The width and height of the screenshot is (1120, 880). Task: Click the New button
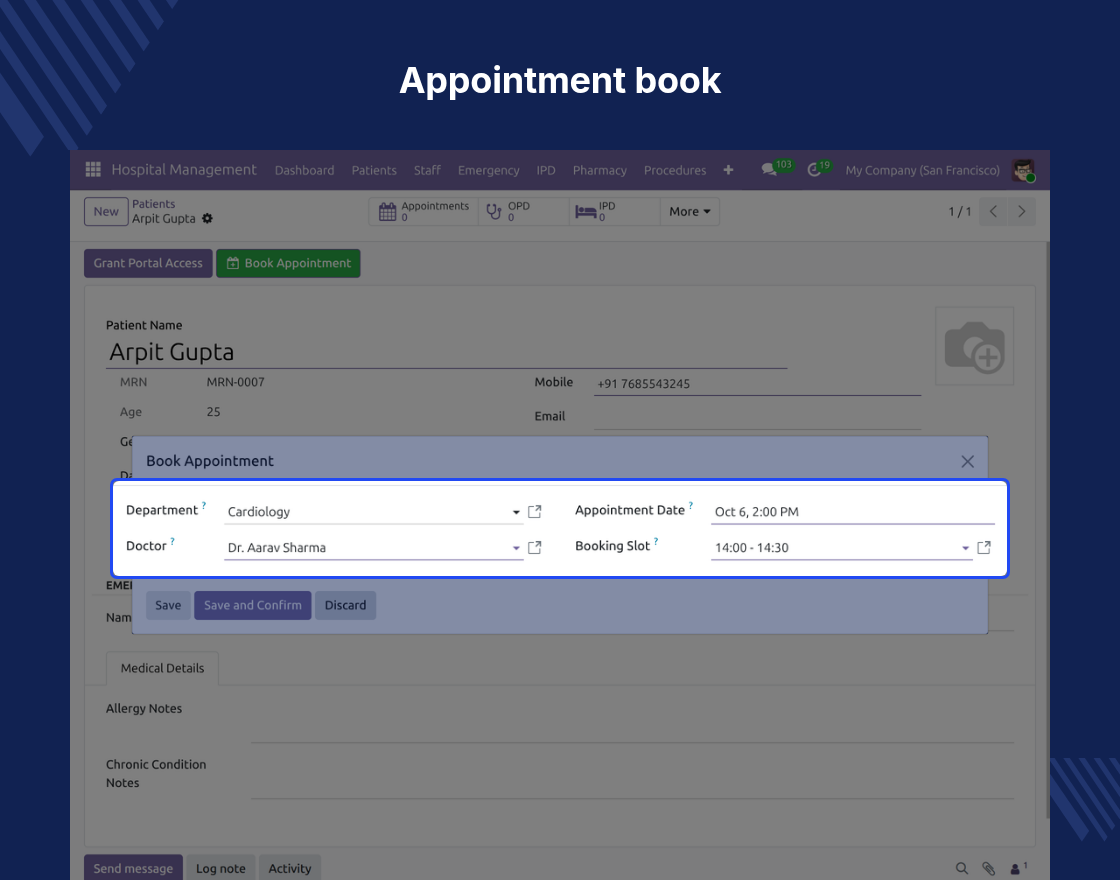[x=106, y=211]
